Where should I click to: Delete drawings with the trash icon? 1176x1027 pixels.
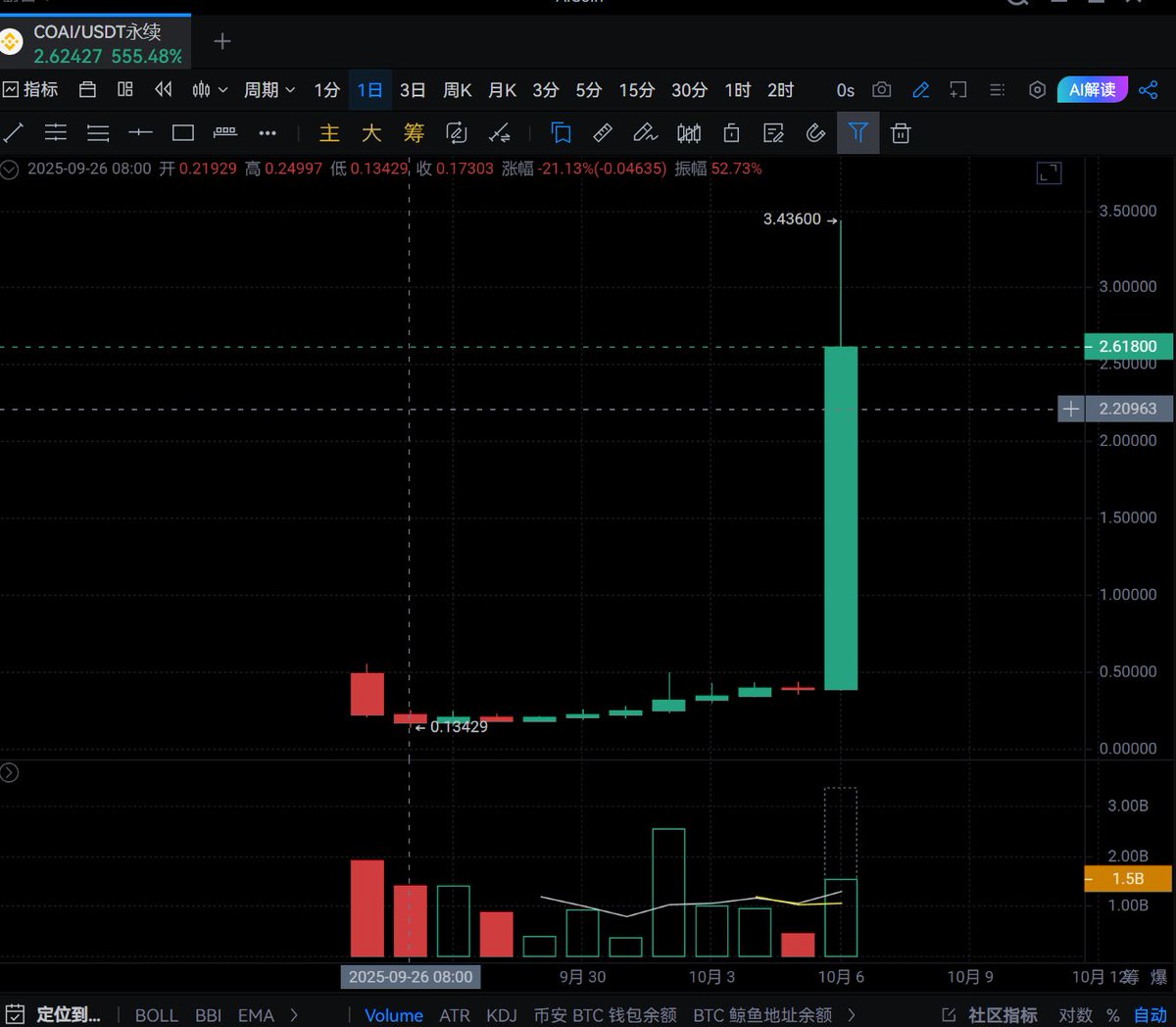pos(901,133)
